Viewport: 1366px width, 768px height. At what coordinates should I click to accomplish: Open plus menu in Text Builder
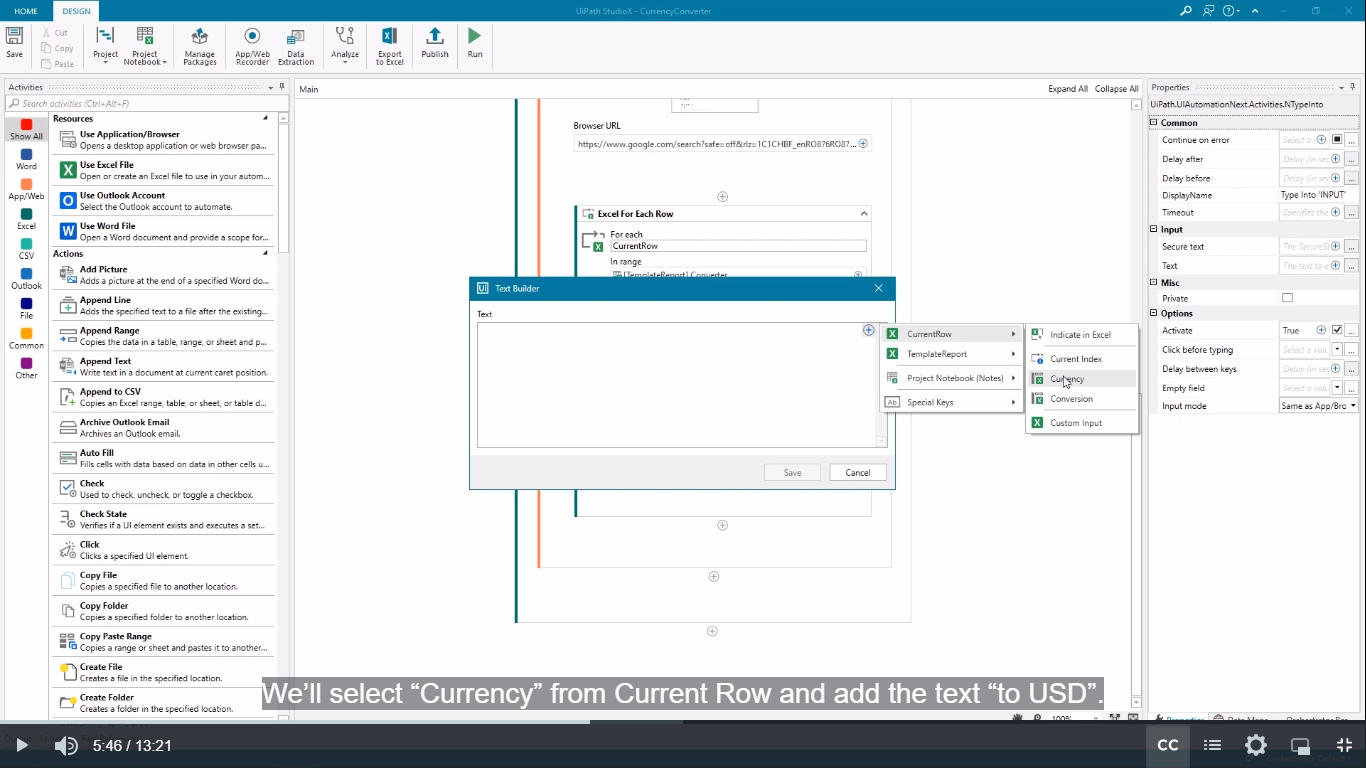(x=868, y=330)
